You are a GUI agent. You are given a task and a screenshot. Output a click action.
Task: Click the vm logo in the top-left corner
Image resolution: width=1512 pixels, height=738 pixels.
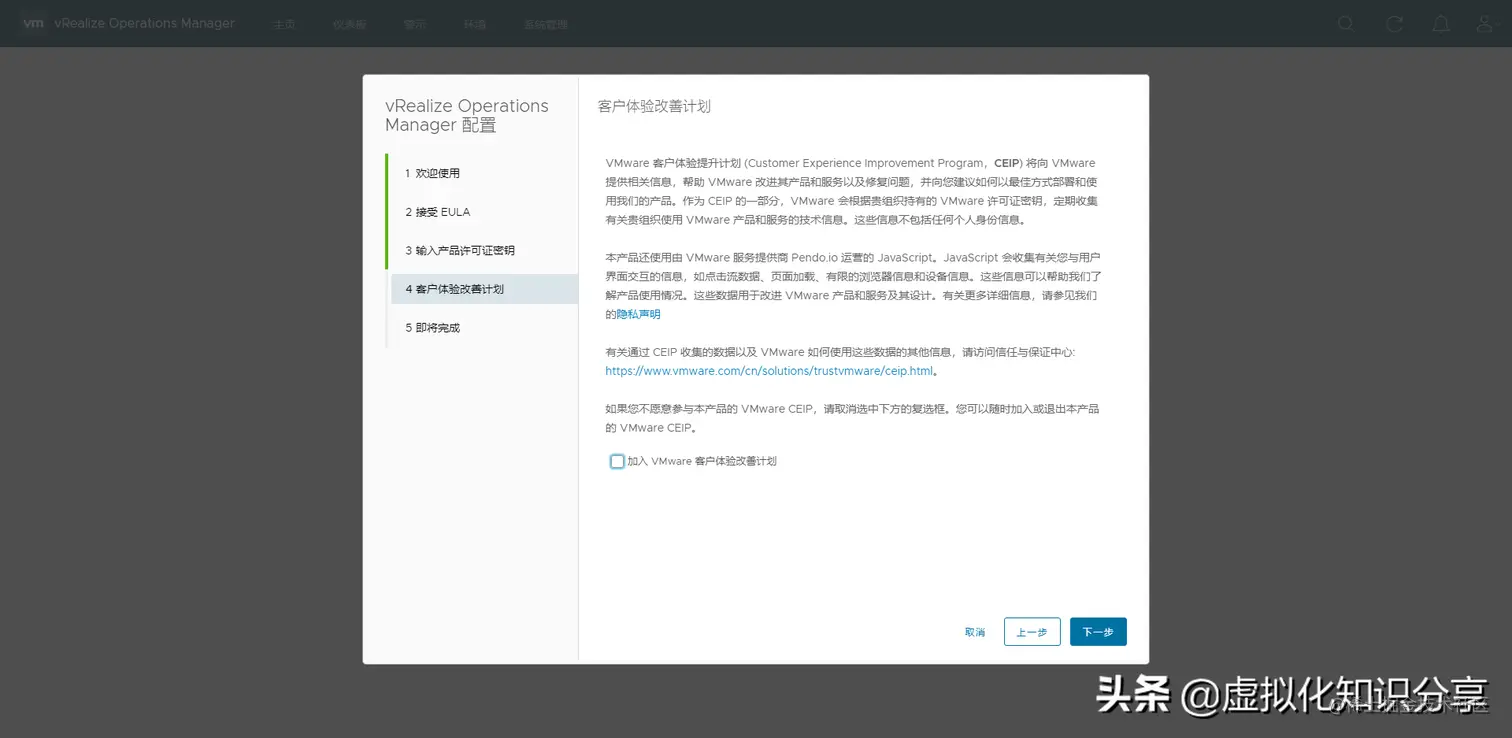33,23
